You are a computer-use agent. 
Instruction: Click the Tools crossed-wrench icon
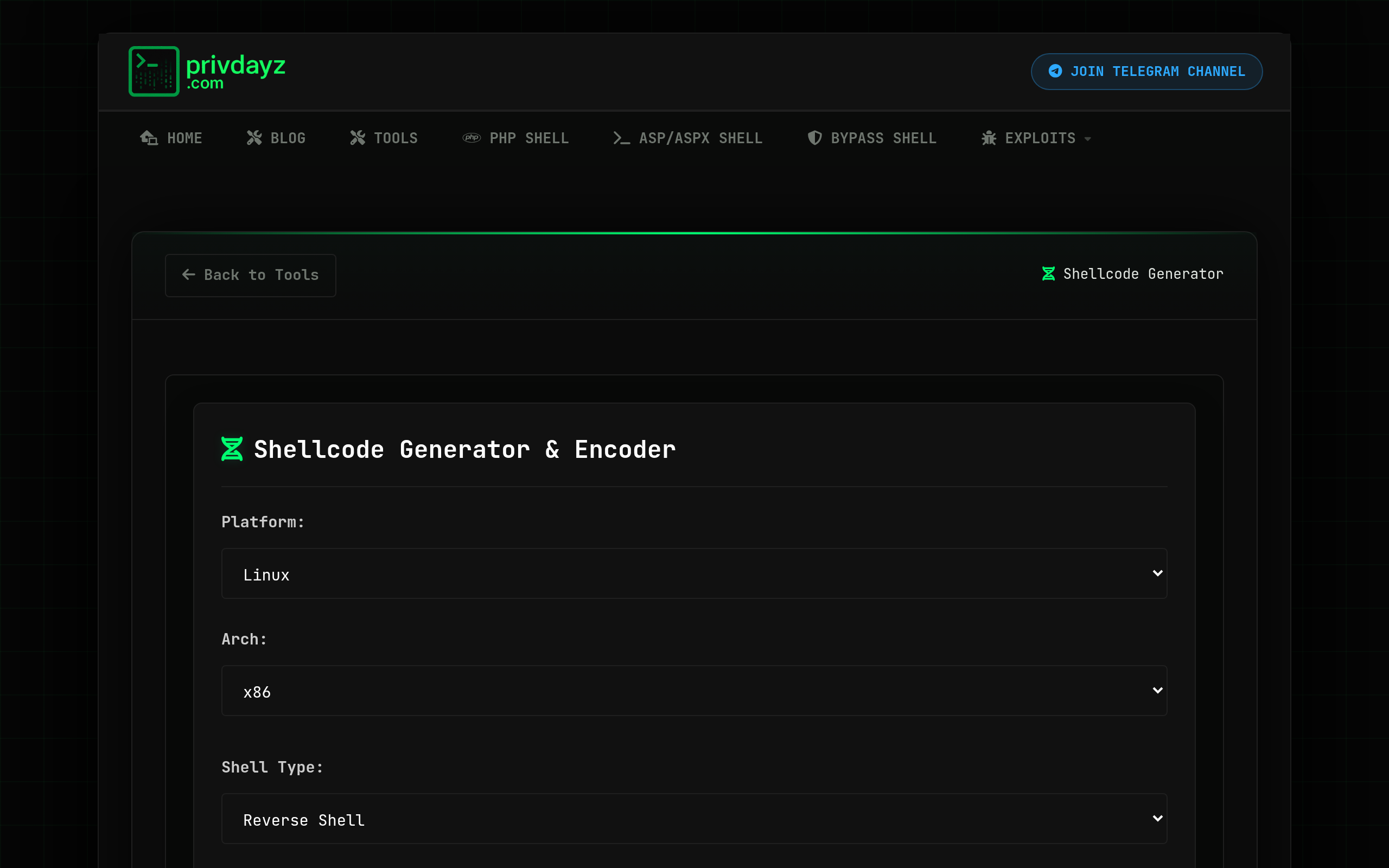tap(358, 138)
